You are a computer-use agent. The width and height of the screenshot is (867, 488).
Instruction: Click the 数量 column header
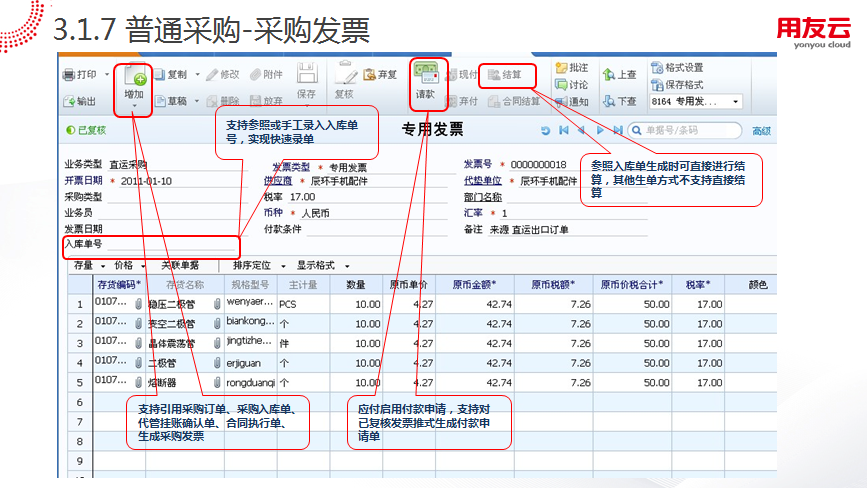click(x=356, y=285)
